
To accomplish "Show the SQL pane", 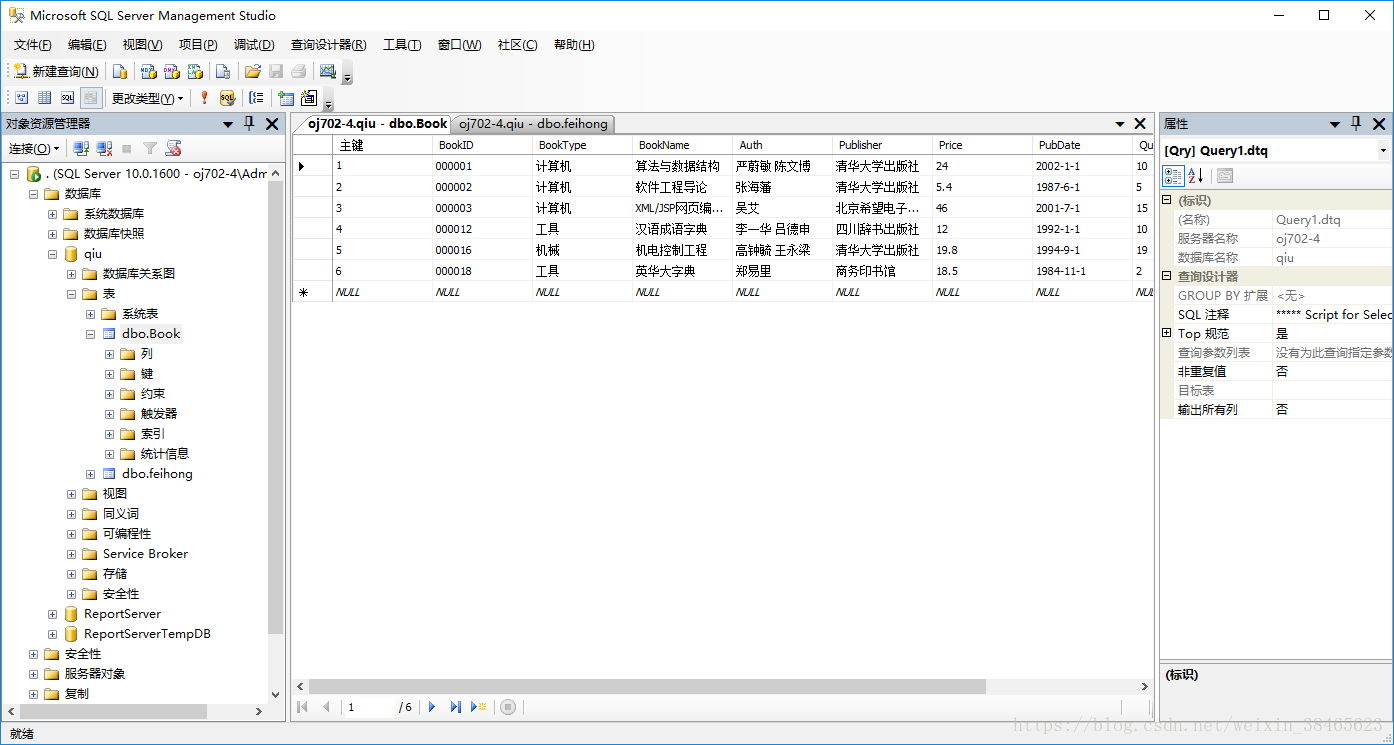I will click(x=67, y=98).
